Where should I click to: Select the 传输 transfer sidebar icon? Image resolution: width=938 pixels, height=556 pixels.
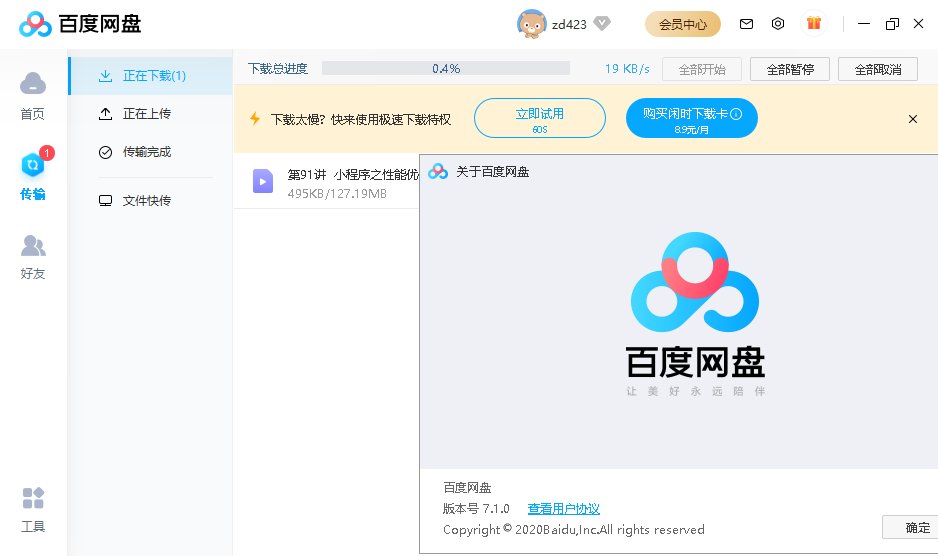coord(33,175)
